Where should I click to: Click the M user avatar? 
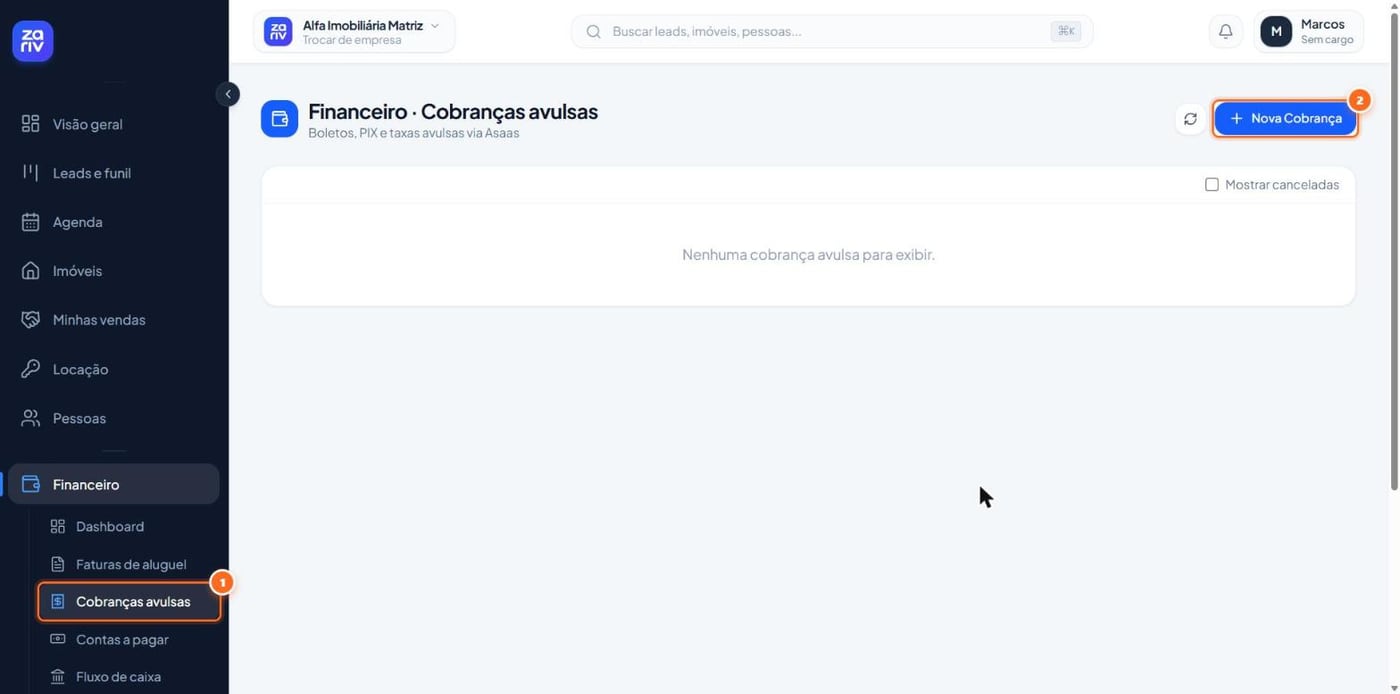tap(1276, 31)
